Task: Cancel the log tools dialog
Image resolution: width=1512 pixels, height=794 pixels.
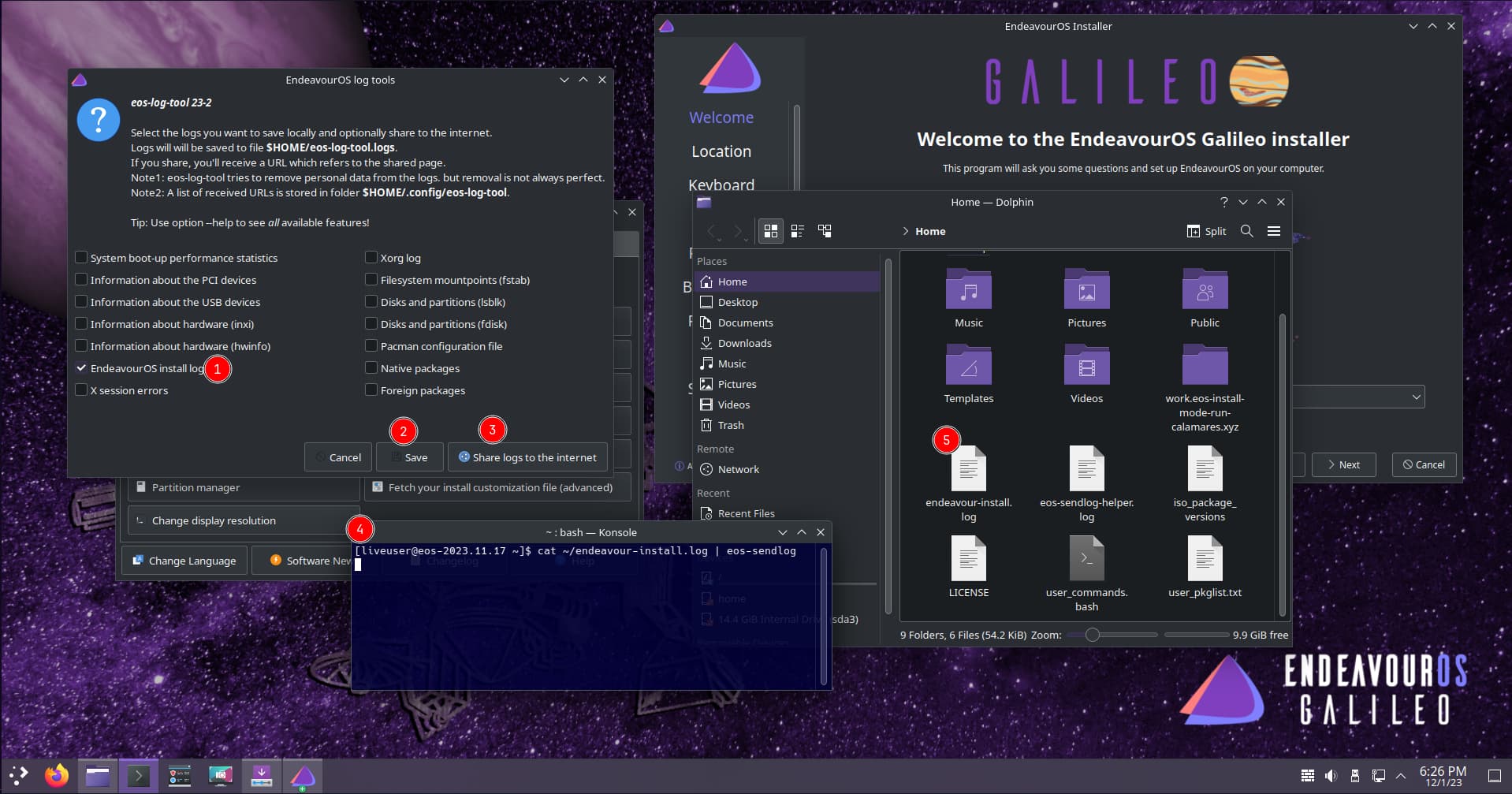Action: click(x=337, y=457)
